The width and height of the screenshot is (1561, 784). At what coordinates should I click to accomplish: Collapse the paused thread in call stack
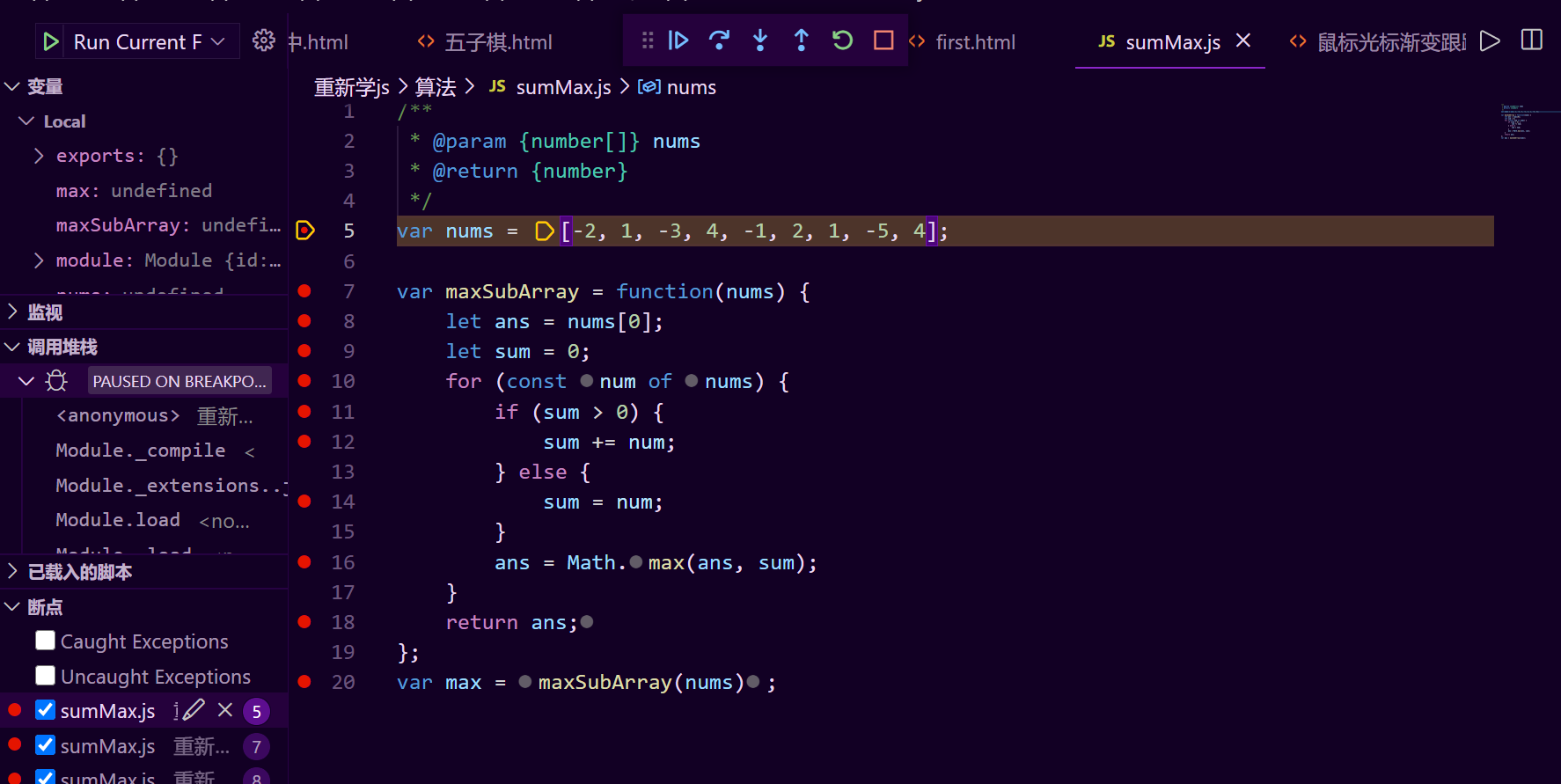26,381
